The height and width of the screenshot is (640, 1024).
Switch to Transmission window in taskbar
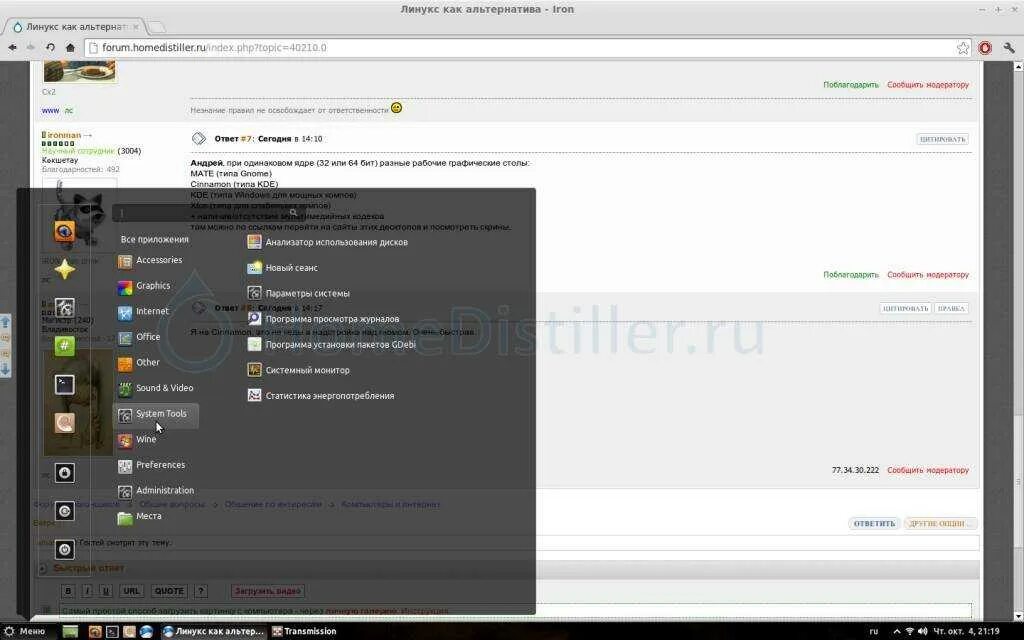[304, 632]
